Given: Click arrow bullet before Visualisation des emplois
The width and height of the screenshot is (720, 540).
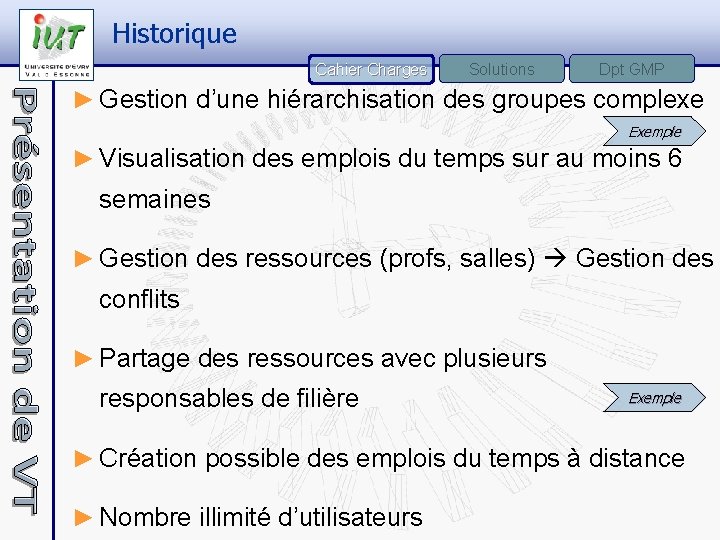Looking at the screenshot, I should tap(86, 158).
